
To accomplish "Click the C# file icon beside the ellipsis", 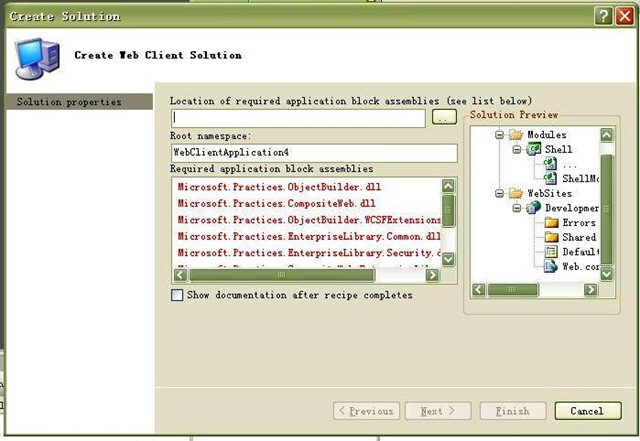I will pos(550,164).
